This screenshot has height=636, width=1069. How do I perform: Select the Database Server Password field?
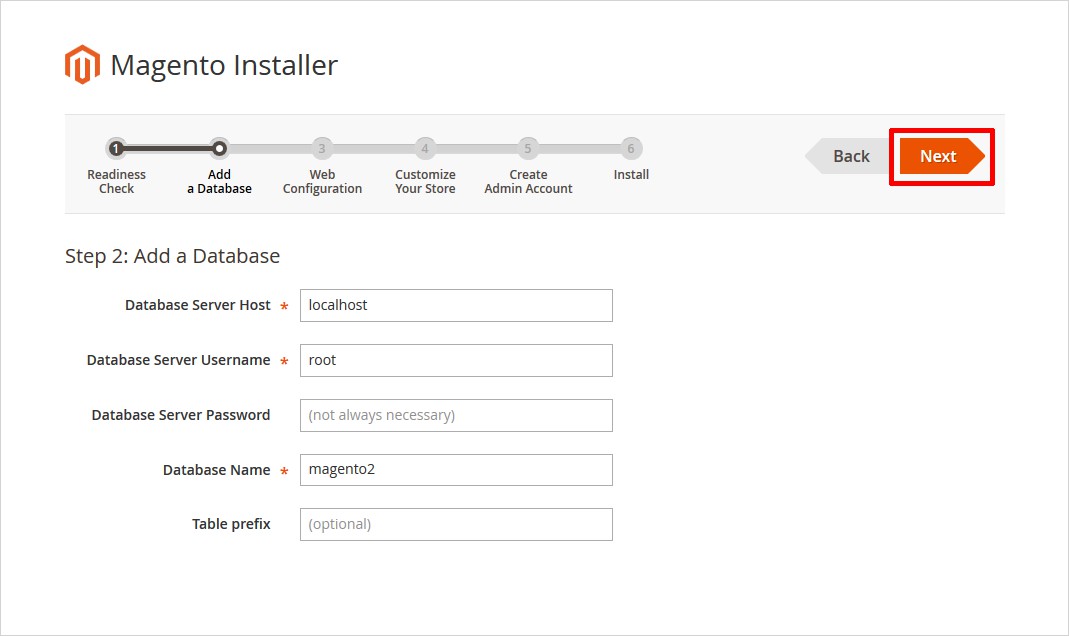pyautogui.click(x=456, y=415)
